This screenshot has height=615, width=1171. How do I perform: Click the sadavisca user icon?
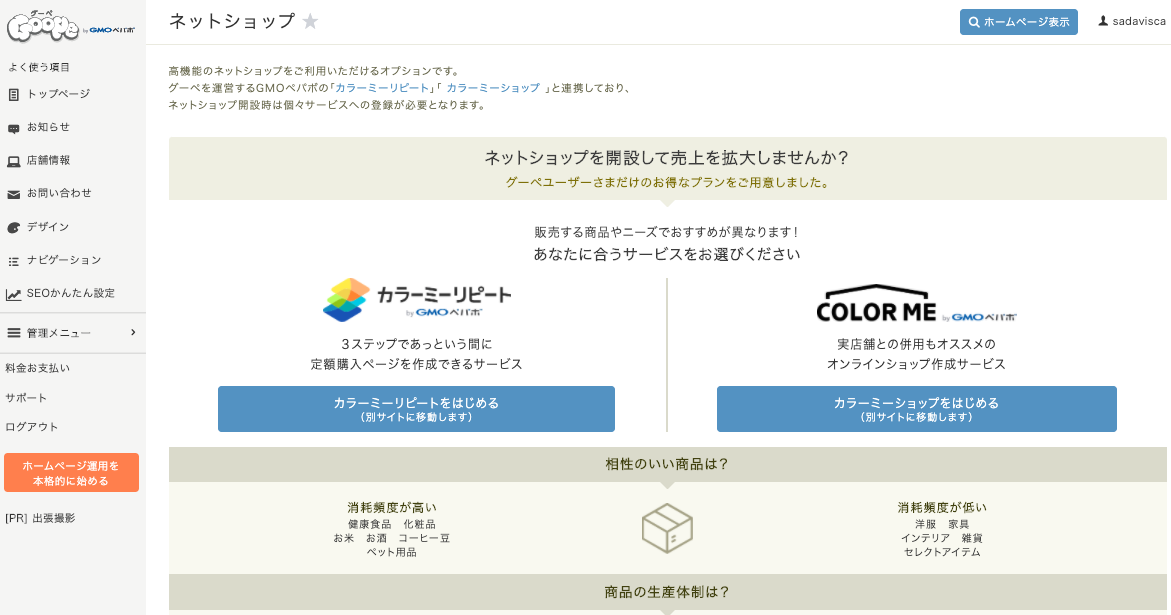pos(1103,22)
